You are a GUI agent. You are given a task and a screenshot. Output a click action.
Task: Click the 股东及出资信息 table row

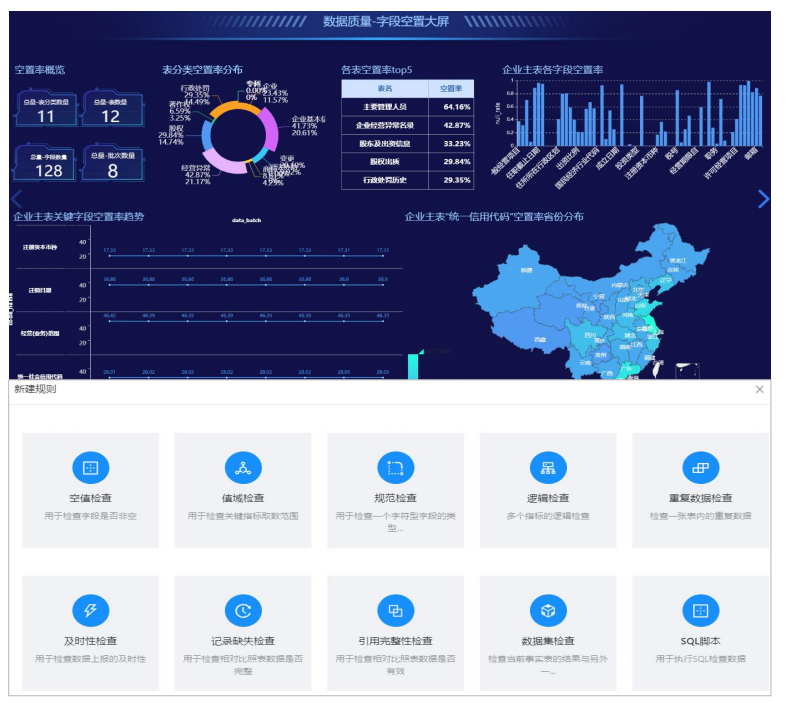click(x=408, y=143)
